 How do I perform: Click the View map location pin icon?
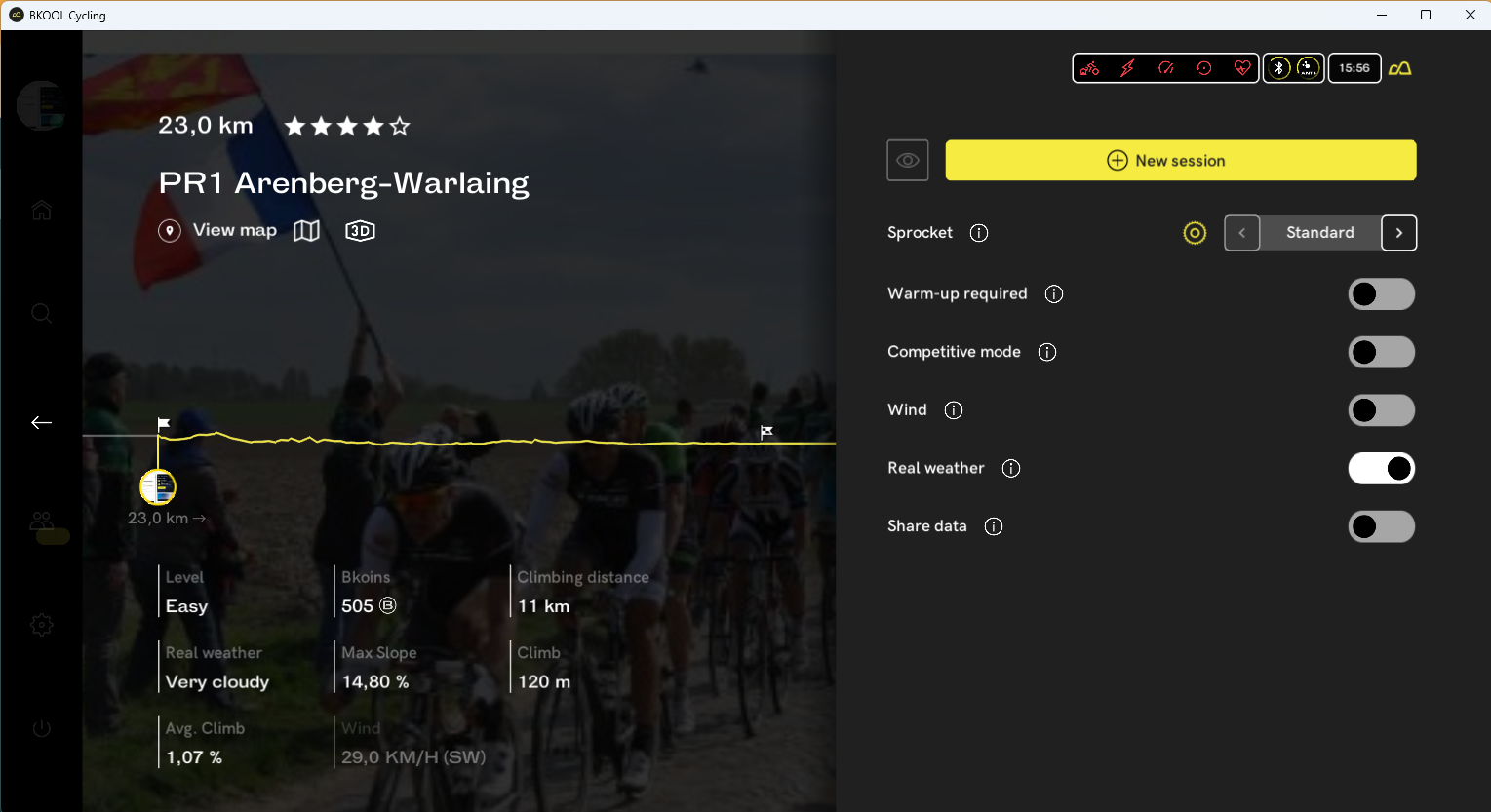170,231
